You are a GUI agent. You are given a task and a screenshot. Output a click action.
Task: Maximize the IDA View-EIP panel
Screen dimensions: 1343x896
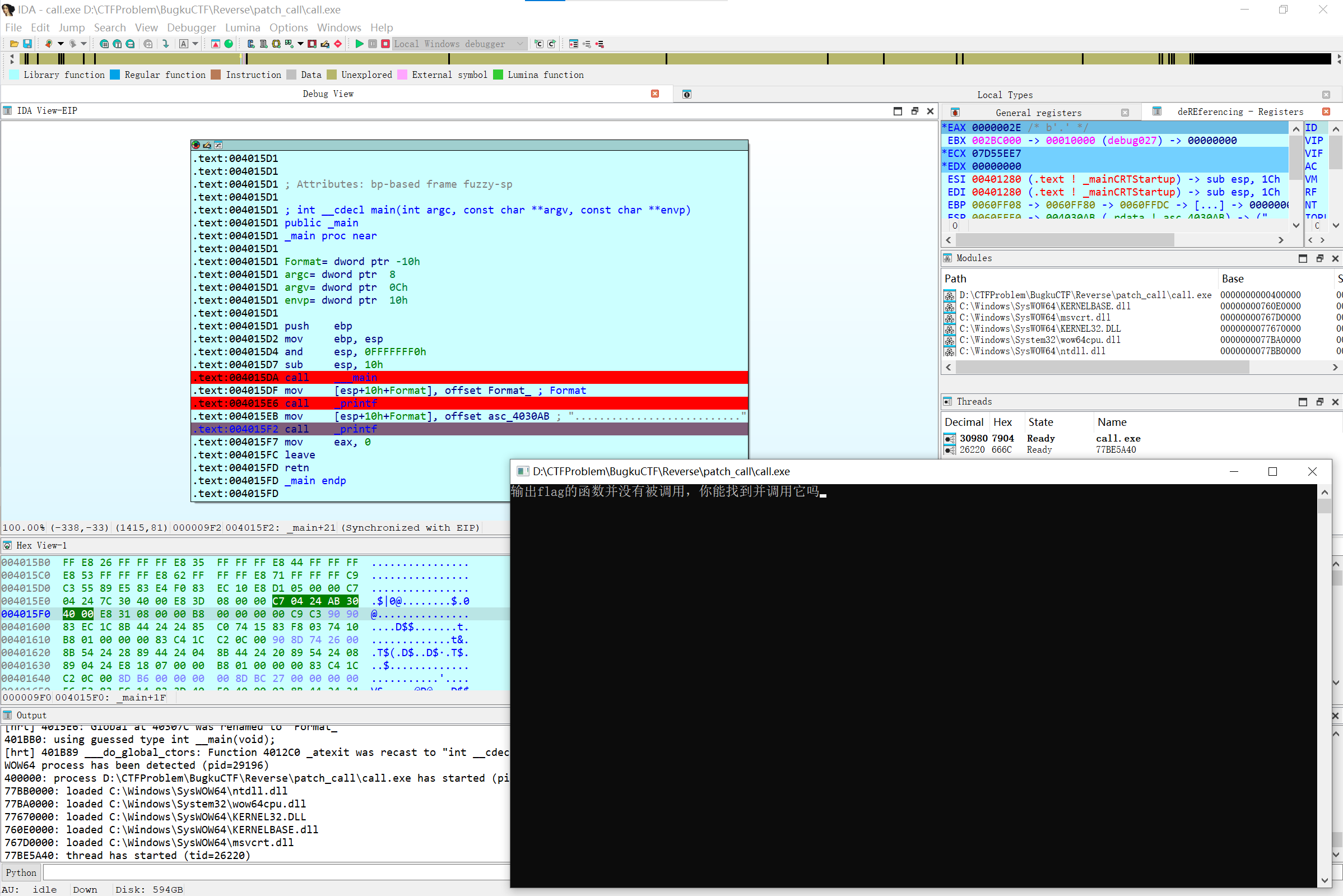(898, 111)
